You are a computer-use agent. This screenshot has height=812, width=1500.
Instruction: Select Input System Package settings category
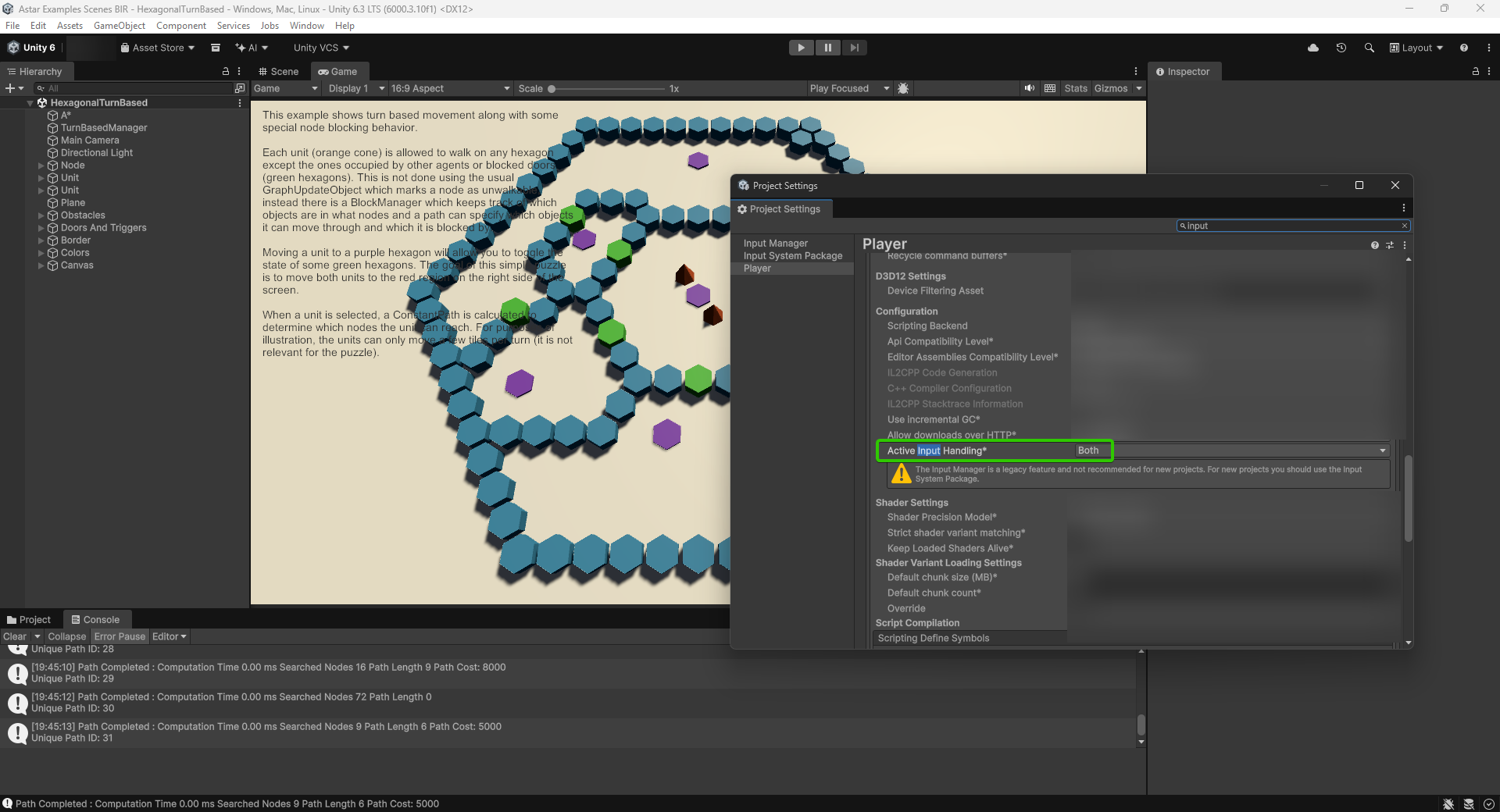tap(792, 256)
